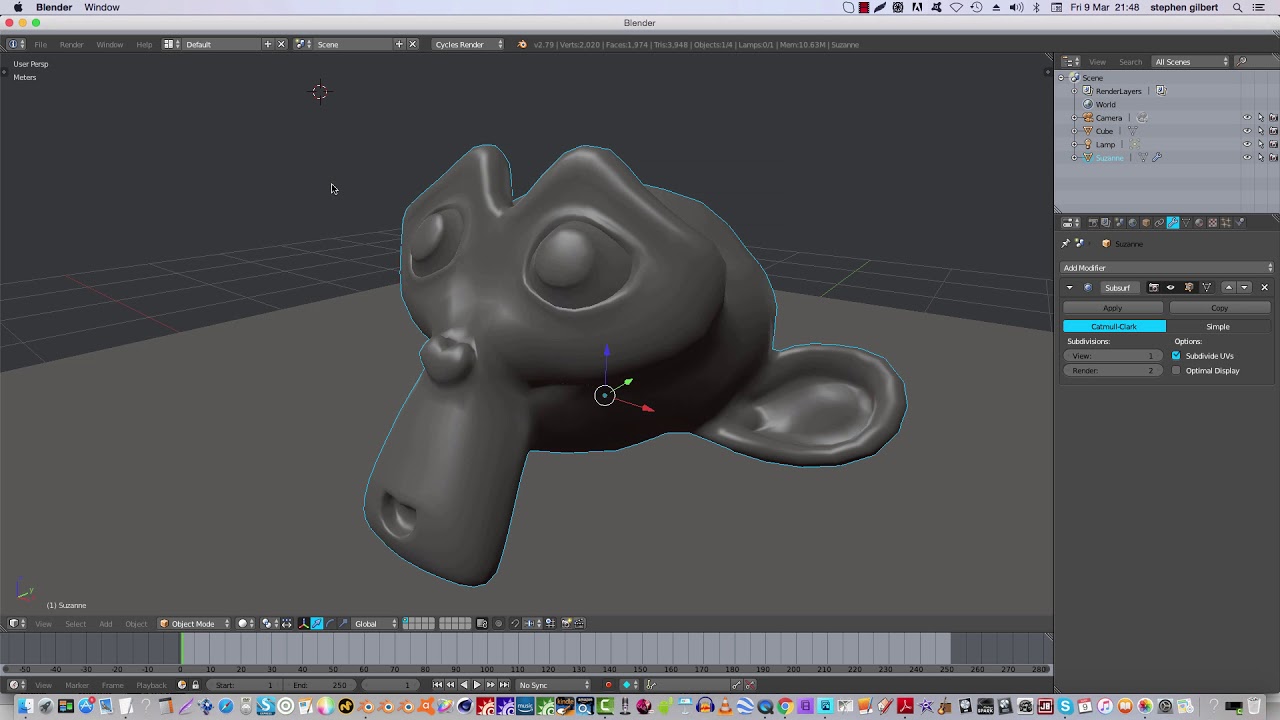Select Simple subdivision type
The width and height of the screenshot is (1280, 720).
click(x=1218, y=326)
